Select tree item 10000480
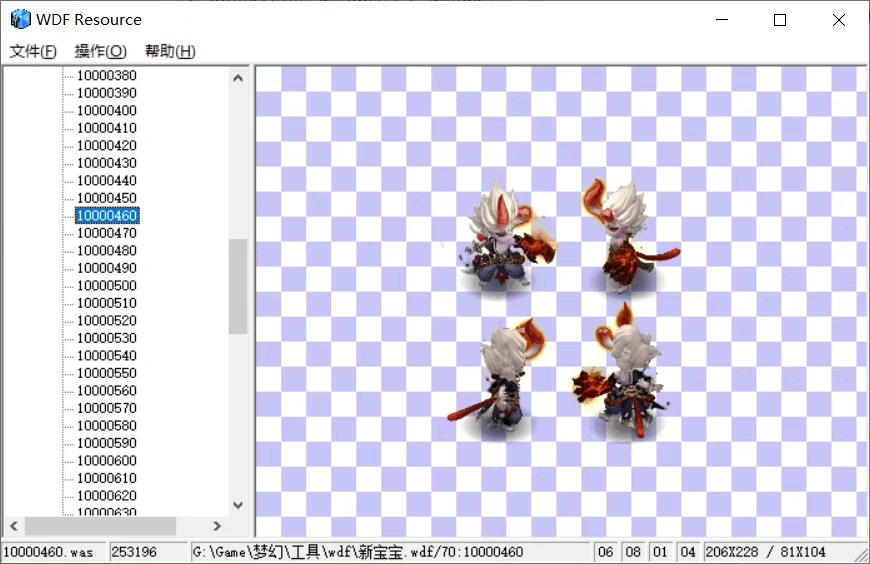Image resolution: width=870 pixels, height=564 pixels. [107, 250]
